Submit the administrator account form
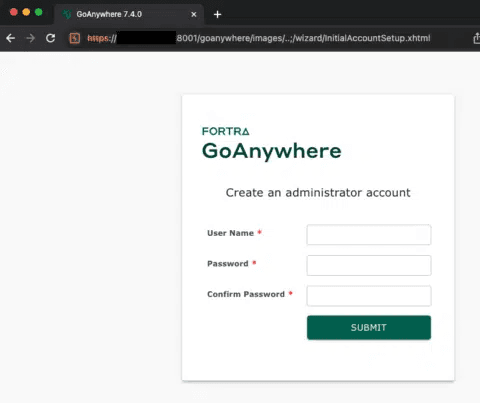Image resolution: width=480 pixels, height=403 pixels. 369,327
